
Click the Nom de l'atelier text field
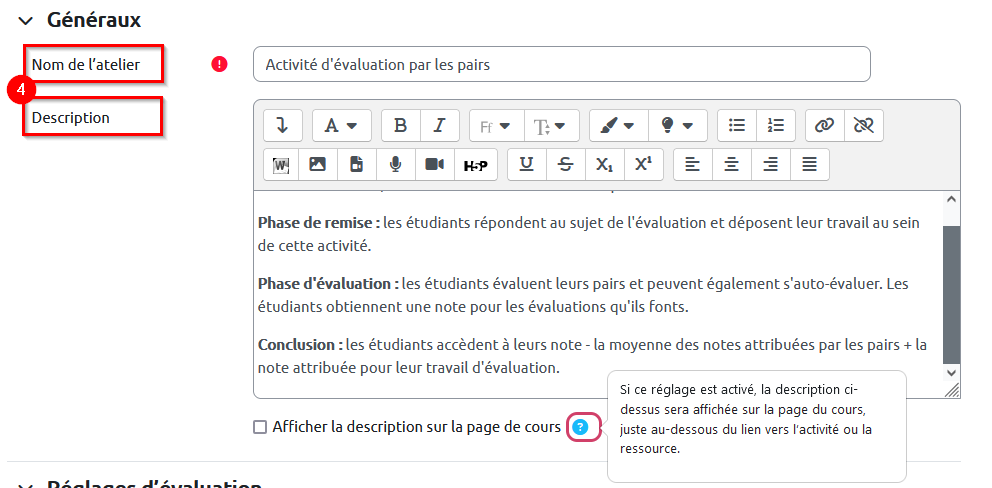click(561, 64)
